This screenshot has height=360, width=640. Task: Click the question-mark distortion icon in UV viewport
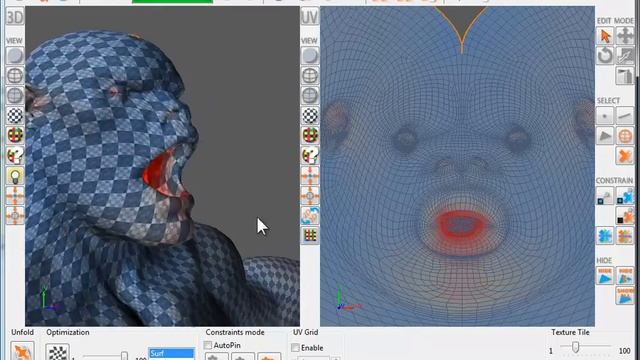click(x=310, y=155)
